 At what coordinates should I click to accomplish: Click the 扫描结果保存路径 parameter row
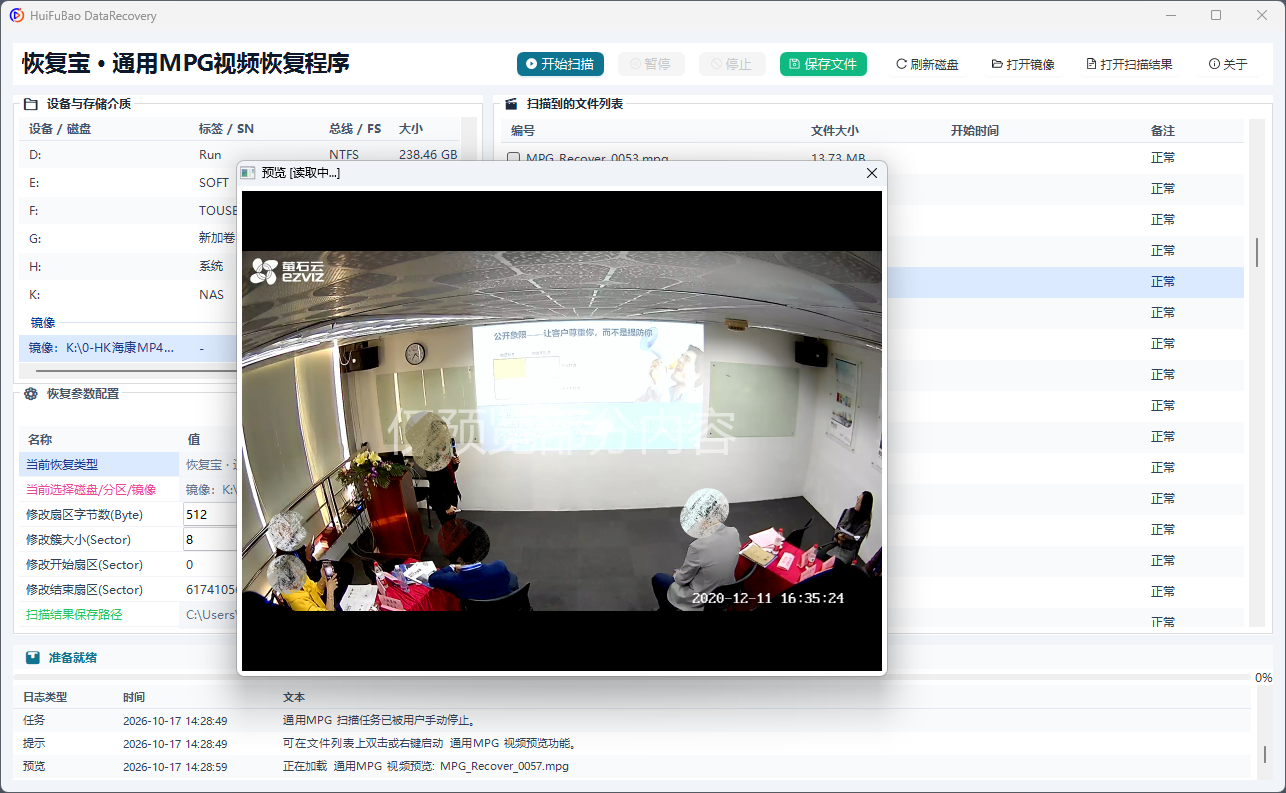128,615
